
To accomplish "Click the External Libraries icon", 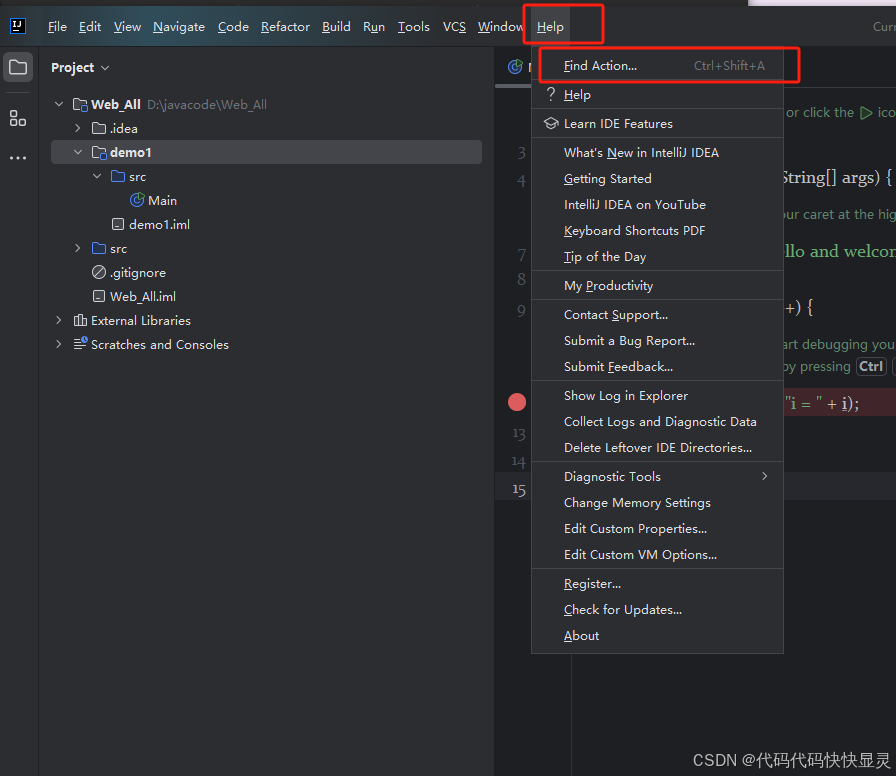I will tap(80, 320).
